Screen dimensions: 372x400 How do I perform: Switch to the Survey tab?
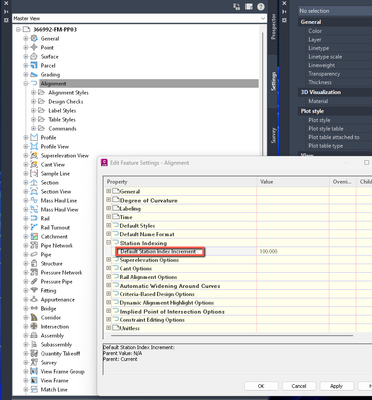click(x=273, y=135)
